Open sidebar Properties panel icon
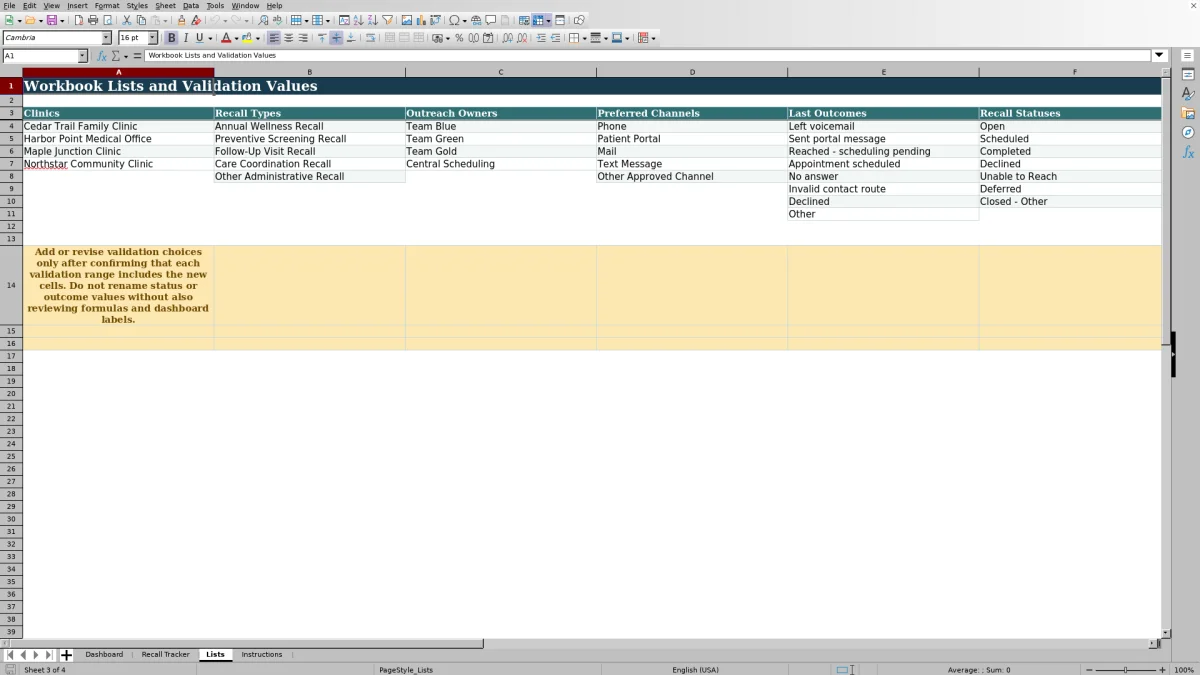1200x675 pixels. coord(1188,74)
